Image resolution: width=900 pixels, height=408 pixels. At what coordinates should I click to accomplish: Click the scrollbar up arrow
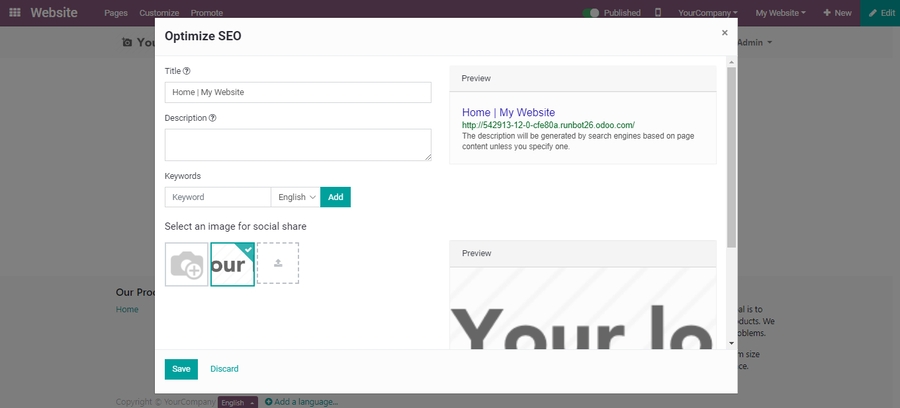(731, 61)
